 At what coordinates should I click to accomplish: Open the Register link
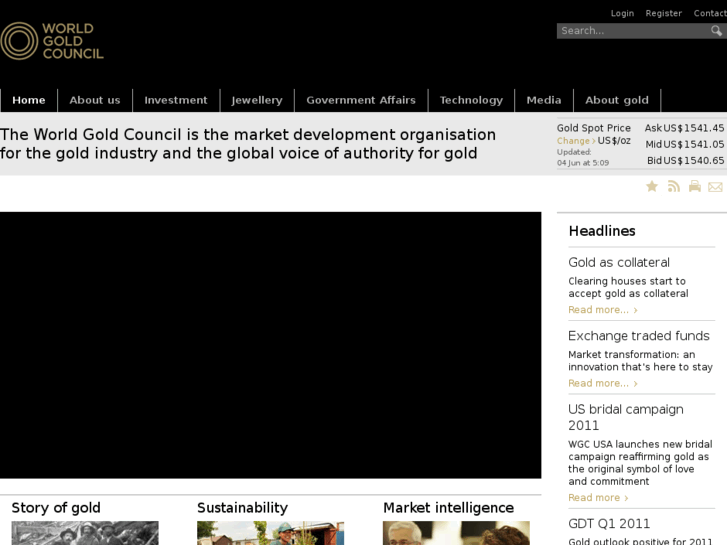tap(663, 13)
